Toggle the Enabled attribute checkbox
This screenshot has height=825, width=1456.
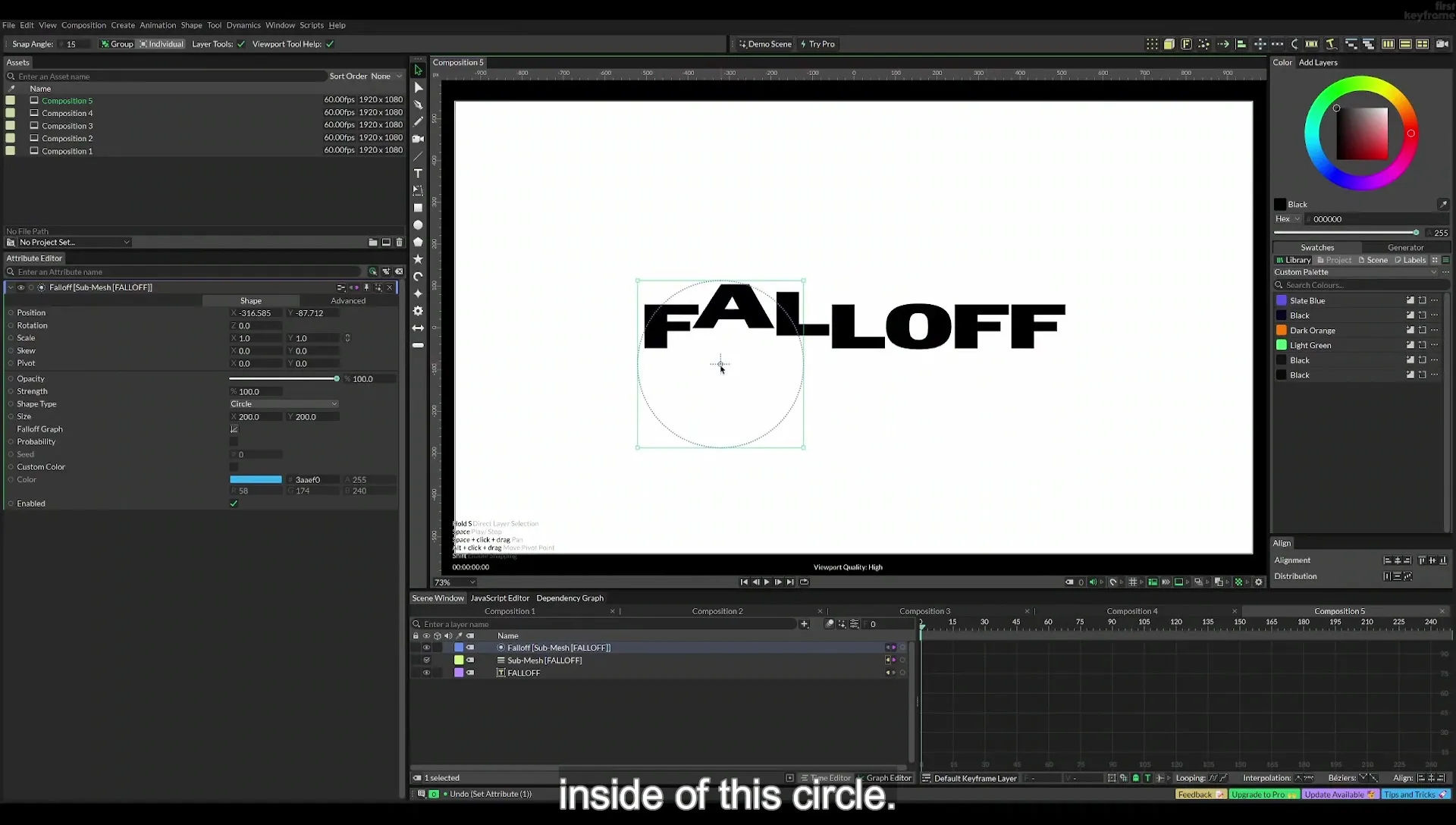(234, 503)
